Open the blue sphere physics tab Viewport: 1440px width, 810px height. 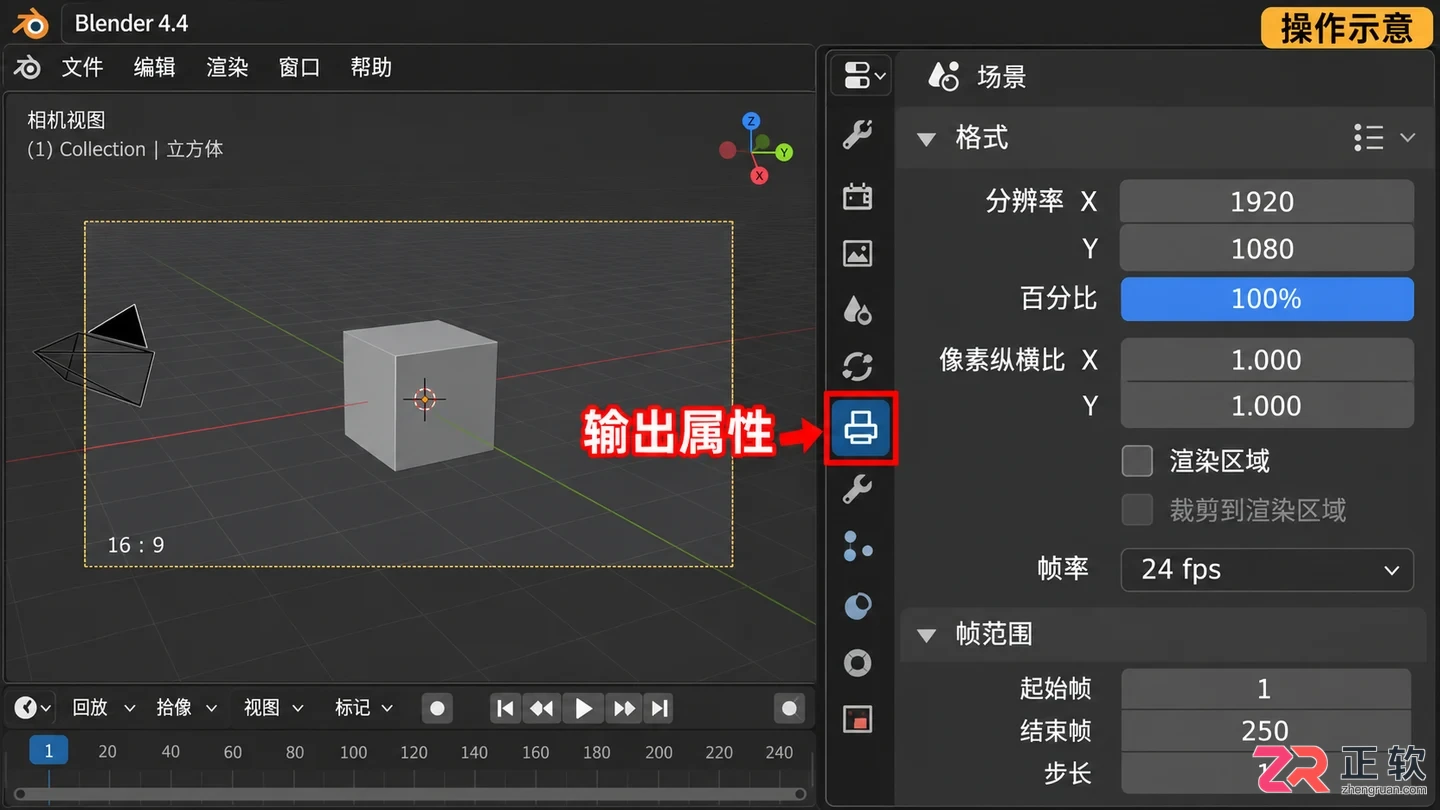(x=857, y=605)
